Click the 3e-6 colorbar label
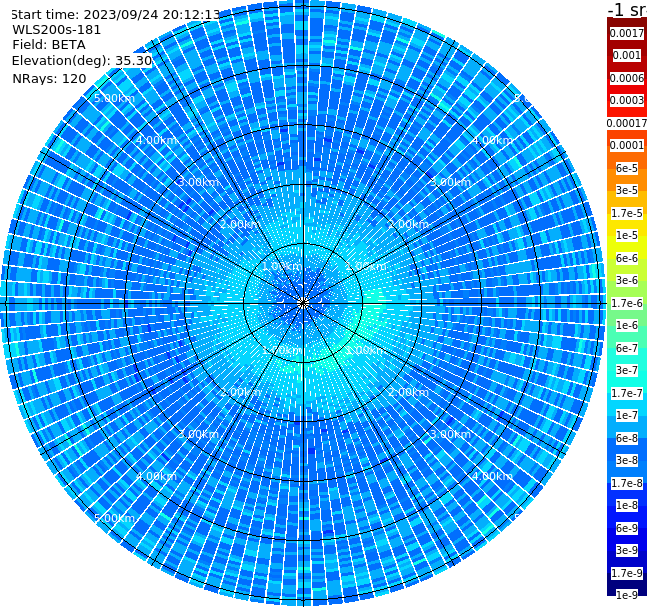 point(626,280)
